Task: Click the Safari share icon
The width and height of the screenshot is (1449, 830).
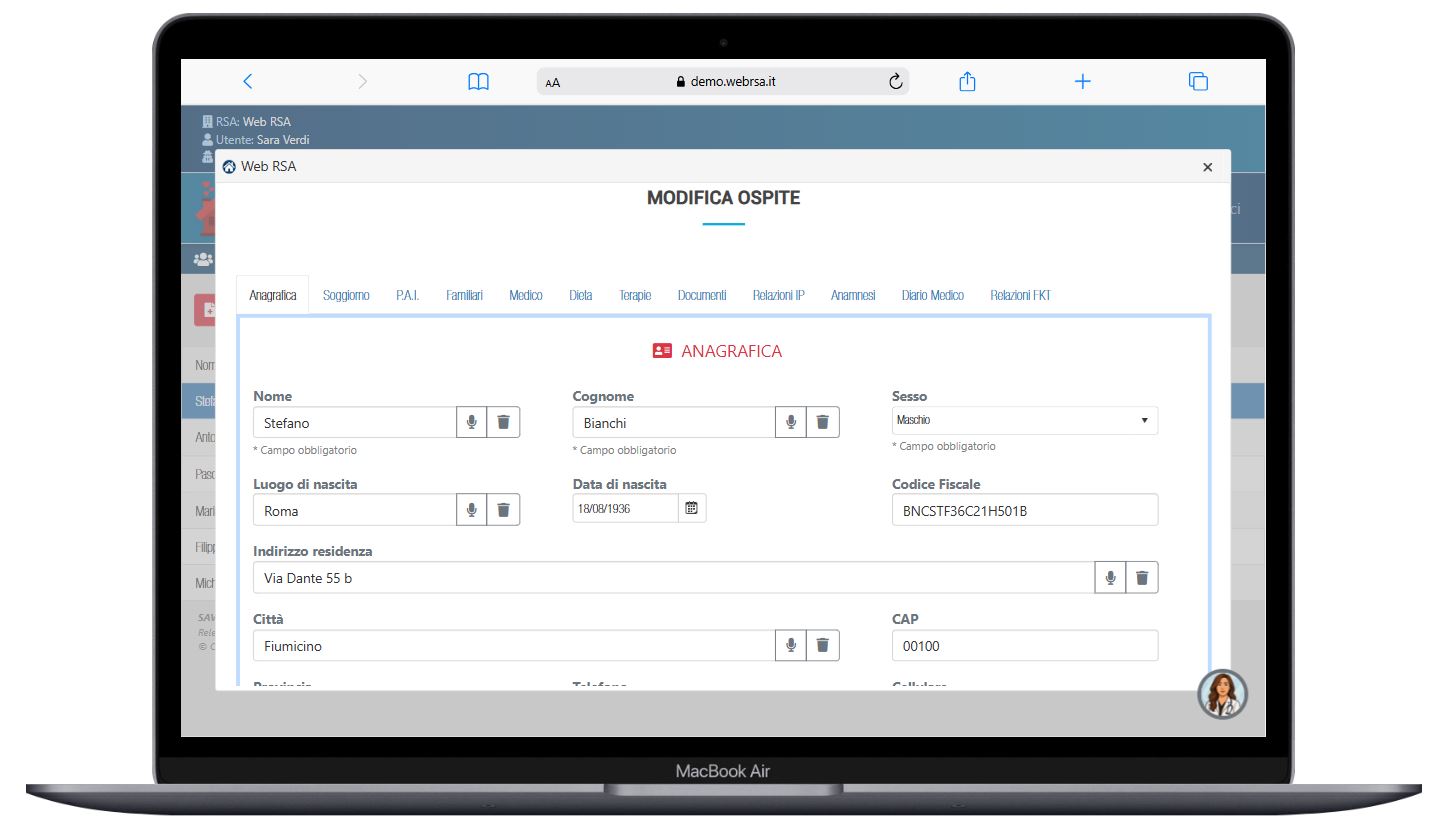Action: coord(967,82)
